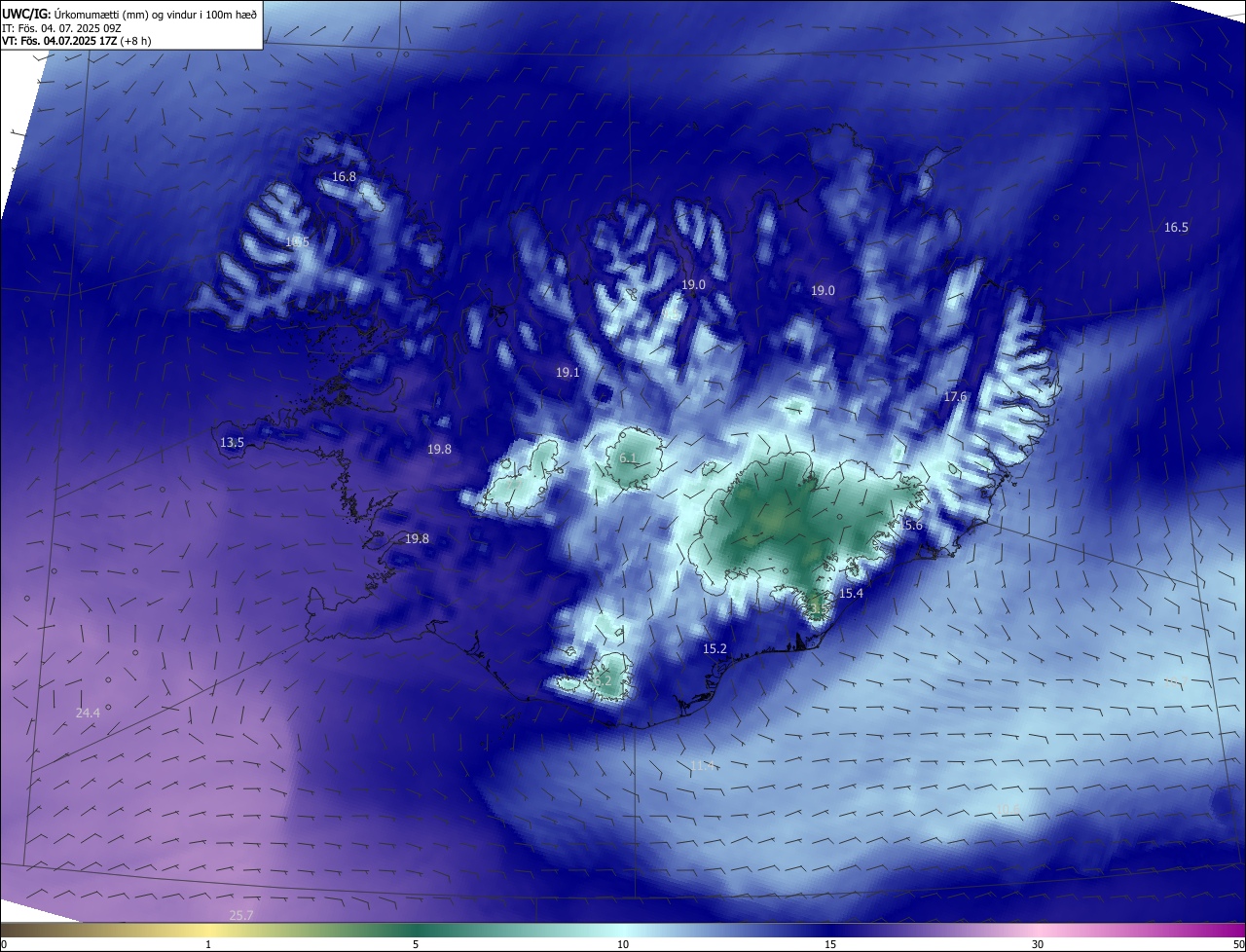Viewport: 1246px width, 952px height.
Task: Click the 25.7 map value
Action: pos(240,916)
